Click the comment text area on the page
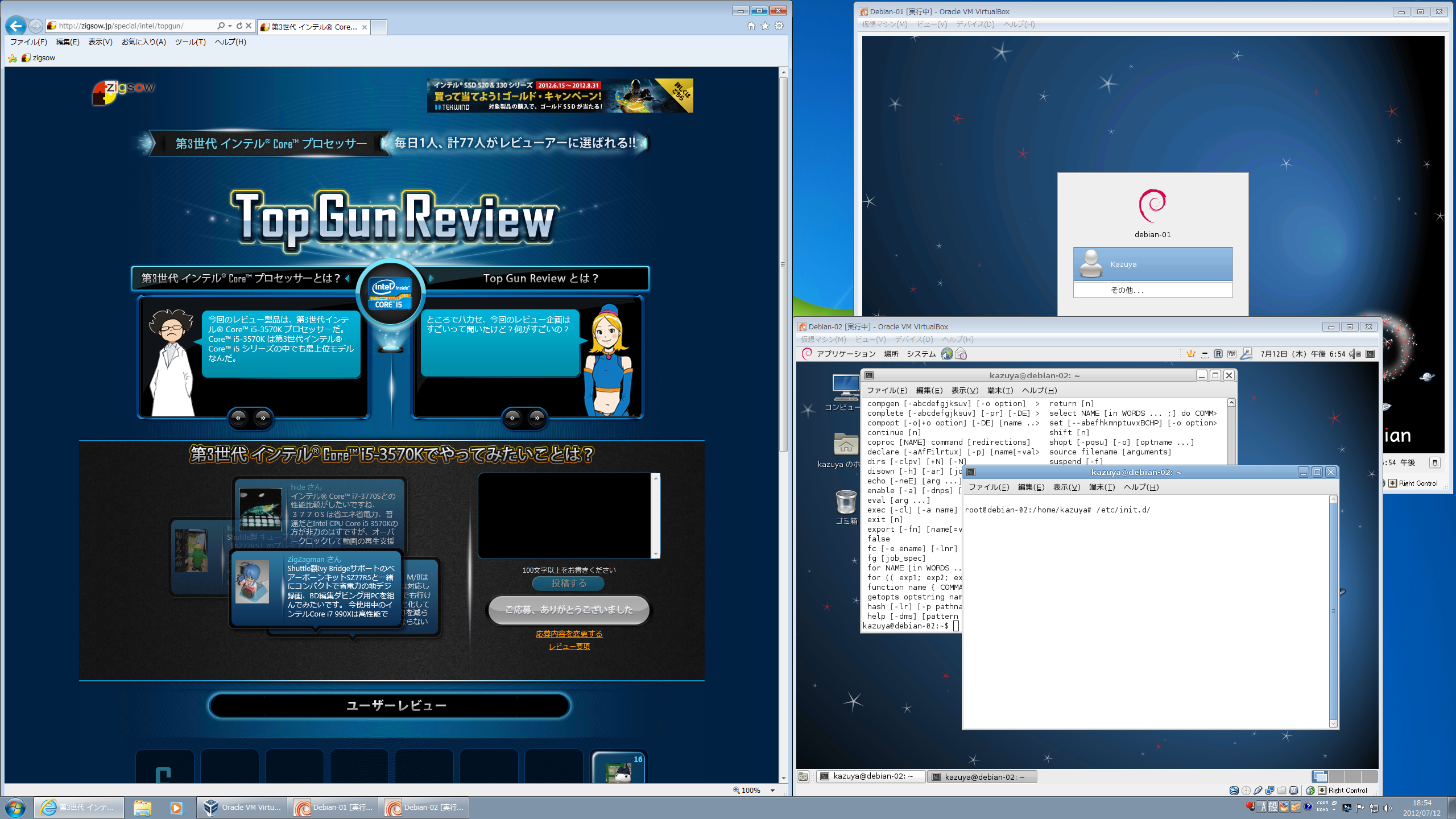Screen dimensions: 1456x819 pos(564,515)
